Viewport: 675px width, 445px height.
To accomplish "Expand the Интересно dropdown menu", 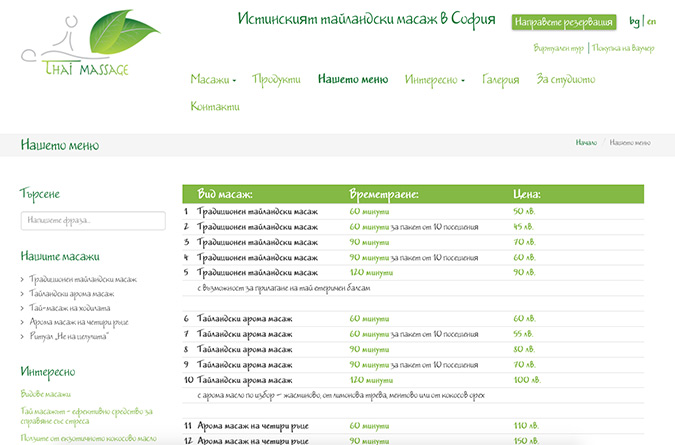I will [435, 80].
